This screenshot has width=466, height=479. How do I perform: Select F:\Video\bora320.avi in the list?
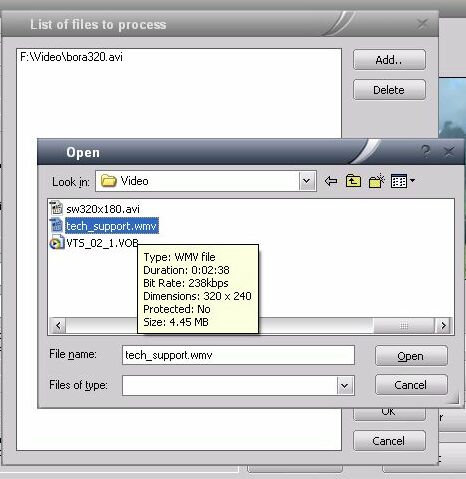pyautogui.click(x=71, y=57)
